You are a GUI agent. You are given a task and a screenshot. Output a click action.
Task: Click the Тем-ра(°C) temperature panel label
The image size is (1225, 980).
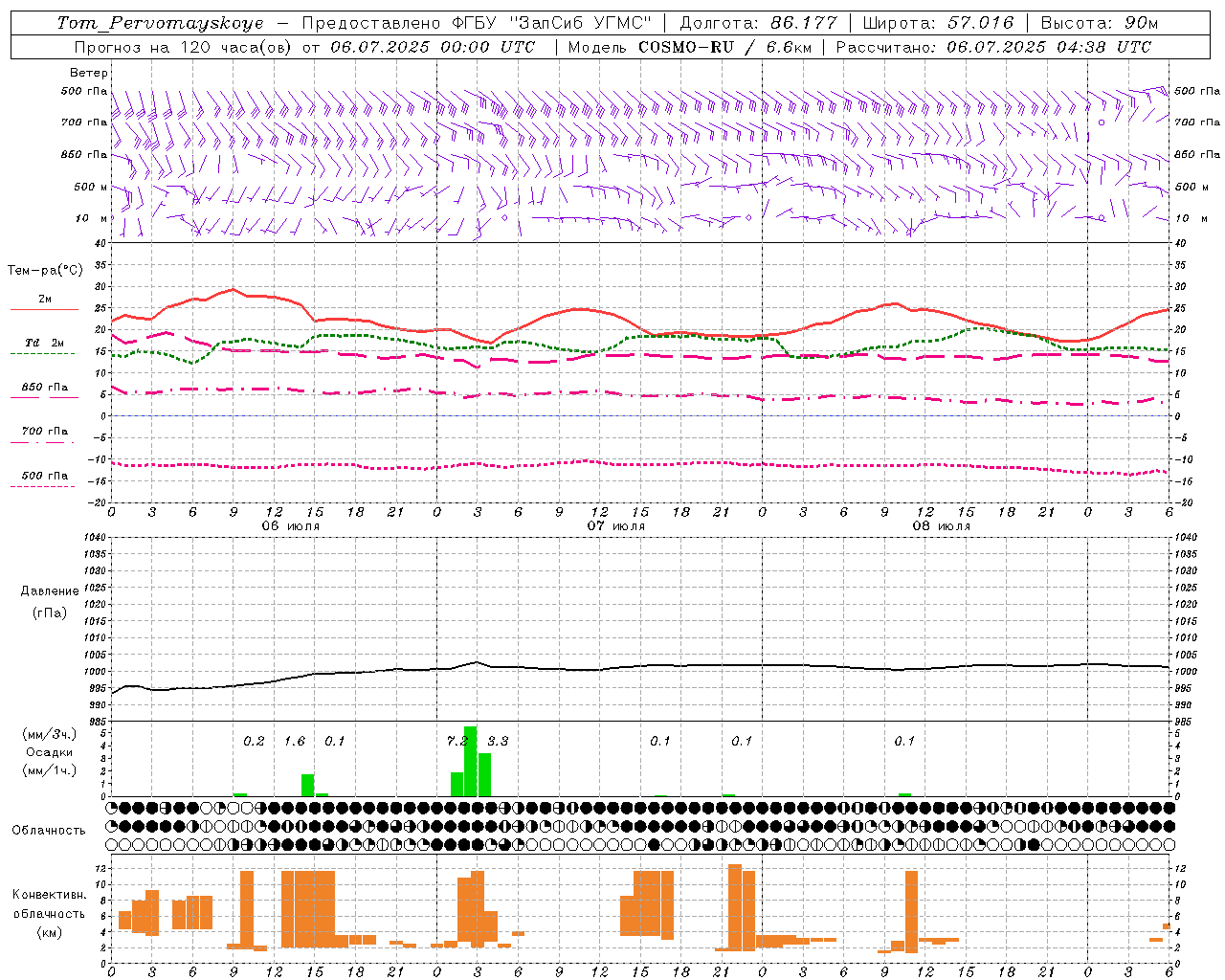(x=45, y=270)
